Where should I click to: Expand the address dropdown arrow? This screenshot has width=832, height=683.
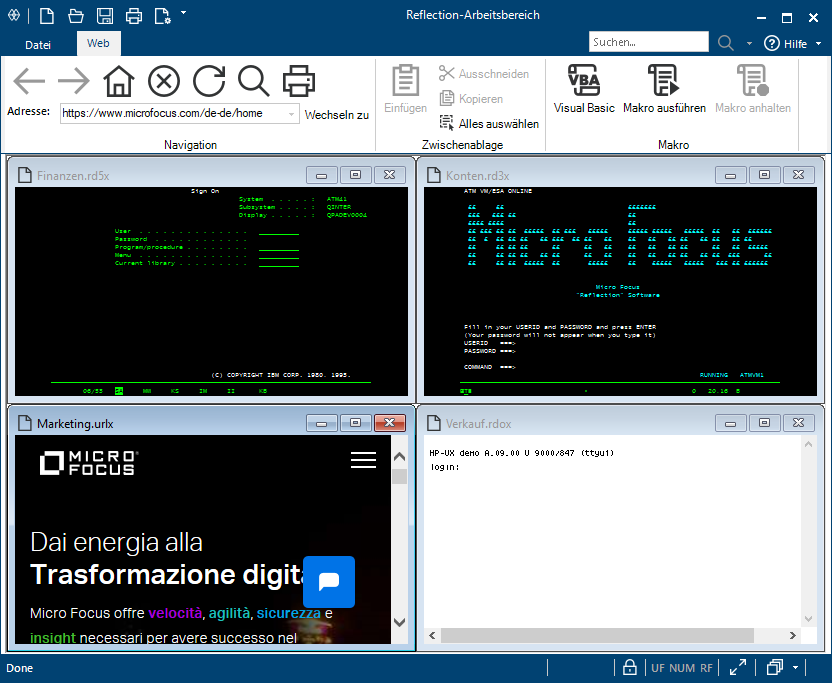click(x=291, y=114)
